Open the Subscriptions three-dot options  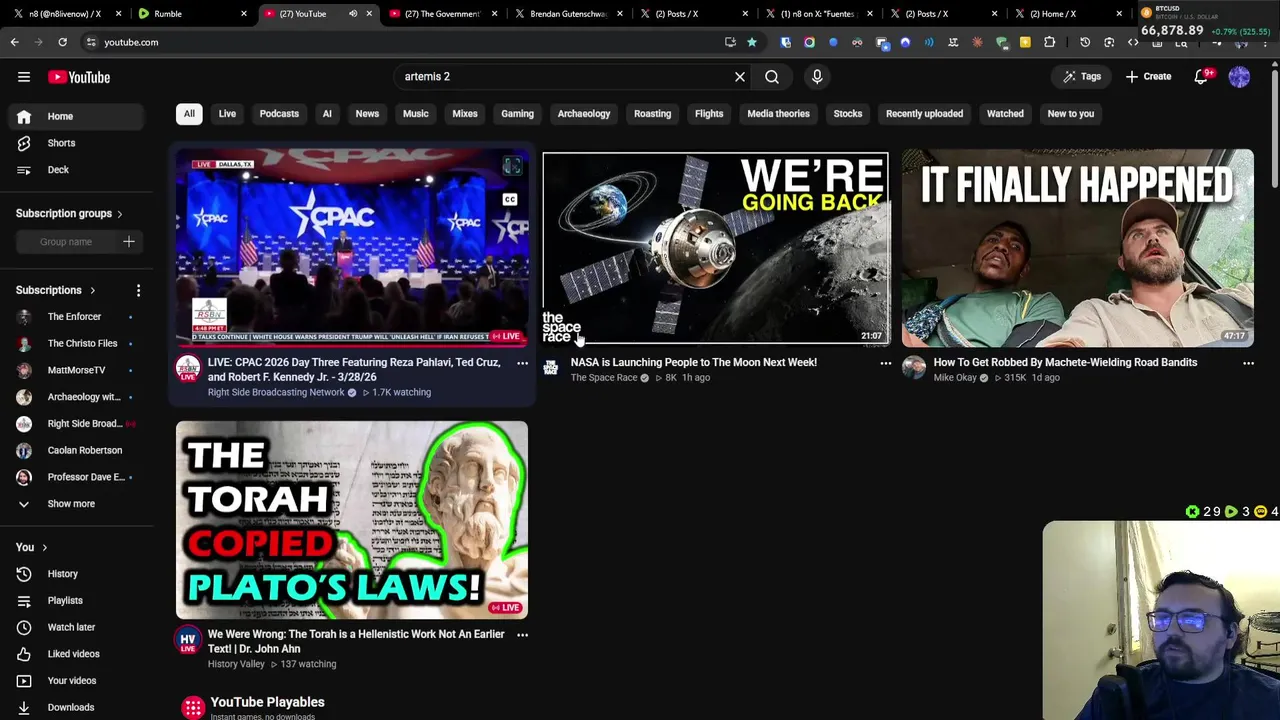point(138,290)
